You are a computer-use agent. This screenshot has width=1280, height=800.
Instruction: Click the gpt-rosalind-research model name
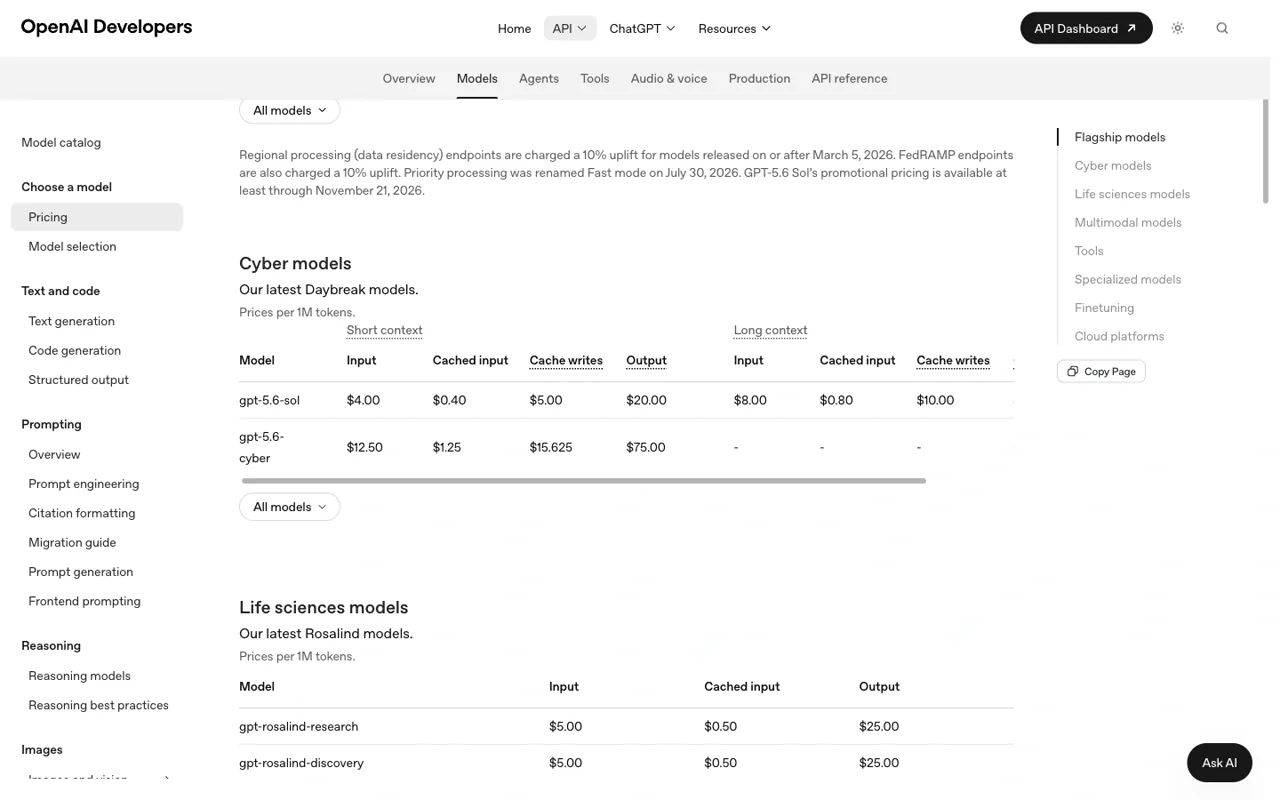299,727
